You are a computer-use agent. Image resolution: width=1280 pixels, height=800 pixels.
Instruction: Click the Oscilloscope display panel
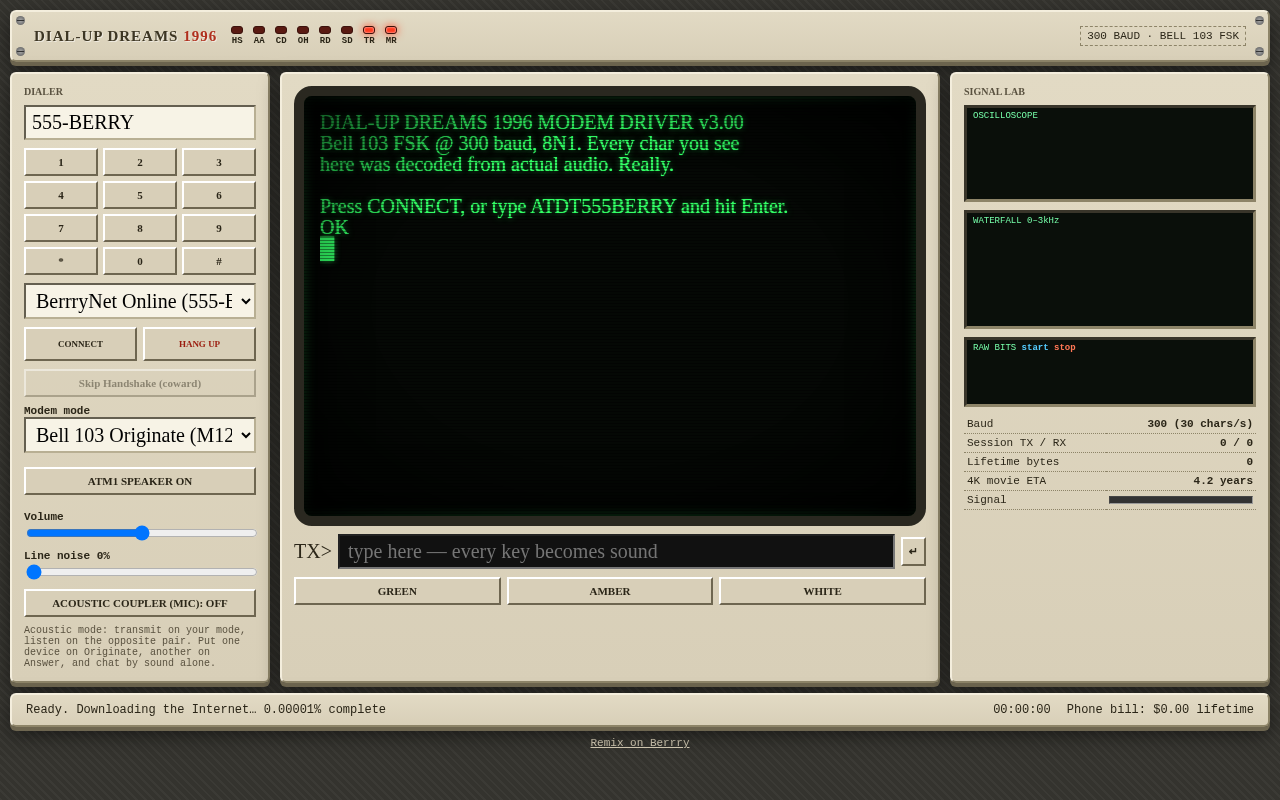click(1110, 154)
